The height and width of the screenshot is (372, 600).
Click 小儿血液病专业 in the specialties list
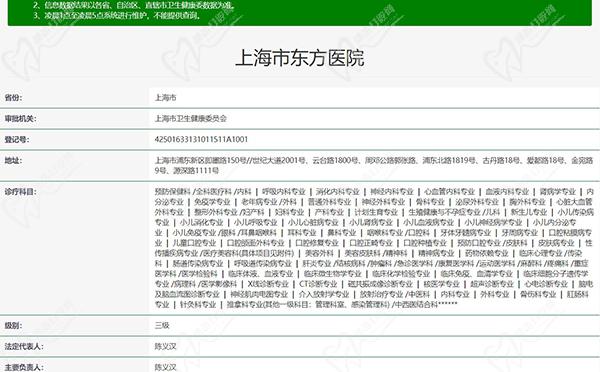click(429, 222)
